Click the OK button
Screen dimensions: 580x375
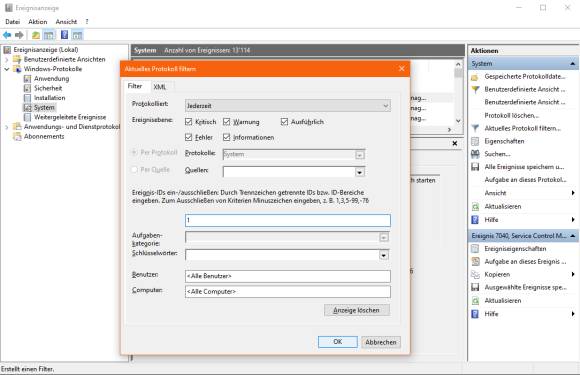(x=338, y=342)
